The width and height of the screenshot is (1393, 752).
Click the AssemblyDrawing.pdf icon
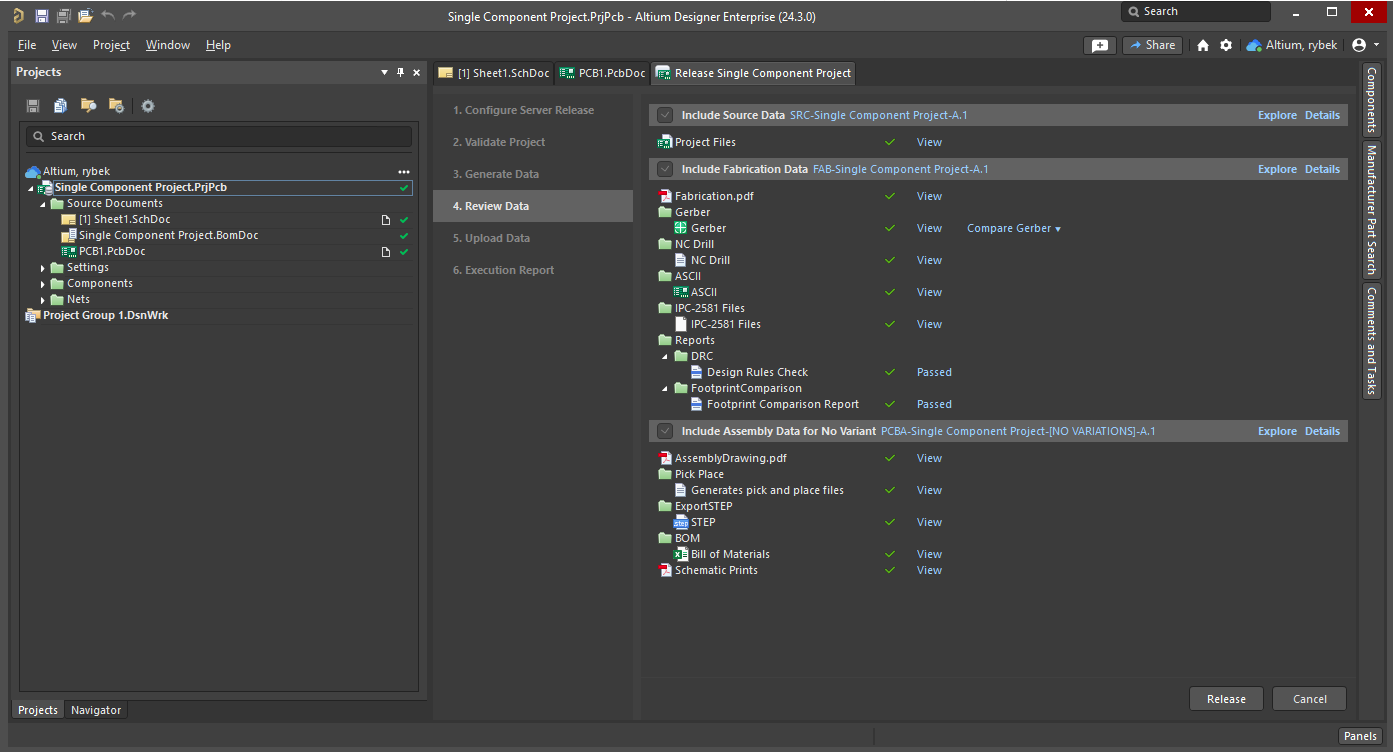click(665, 458)
